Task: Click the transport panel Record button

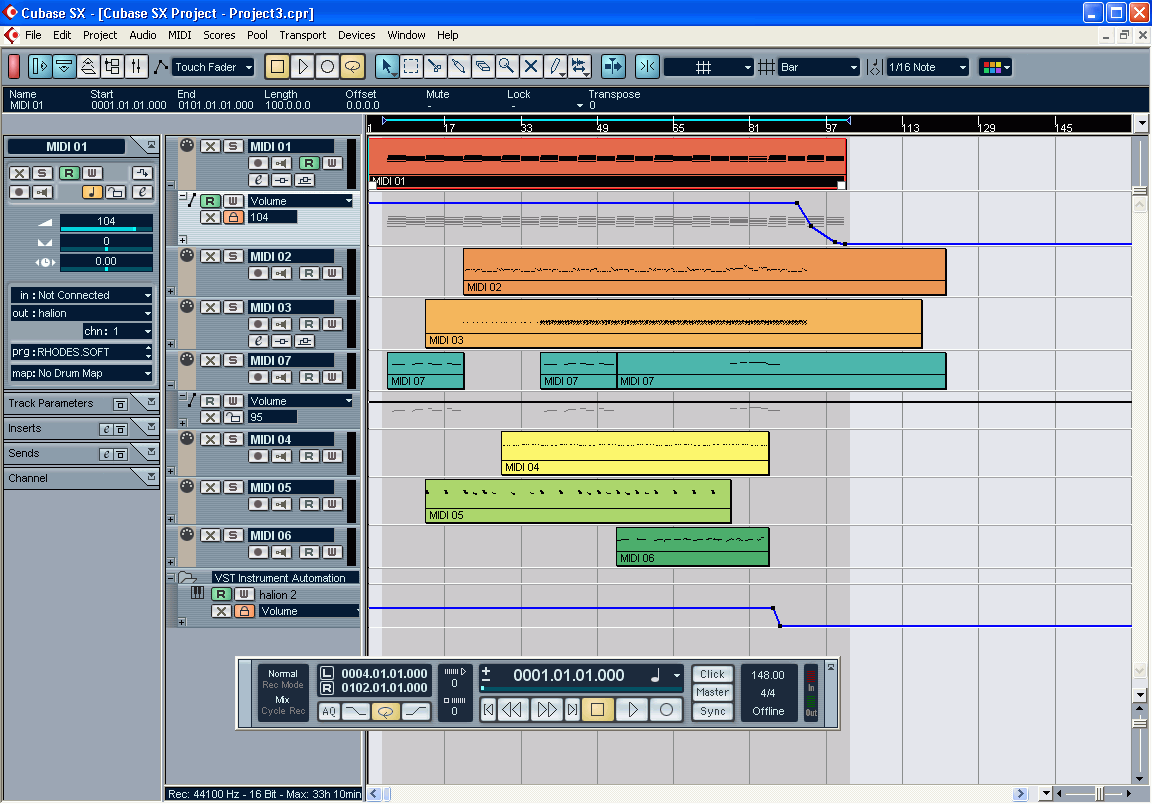Action: [666, 710]
